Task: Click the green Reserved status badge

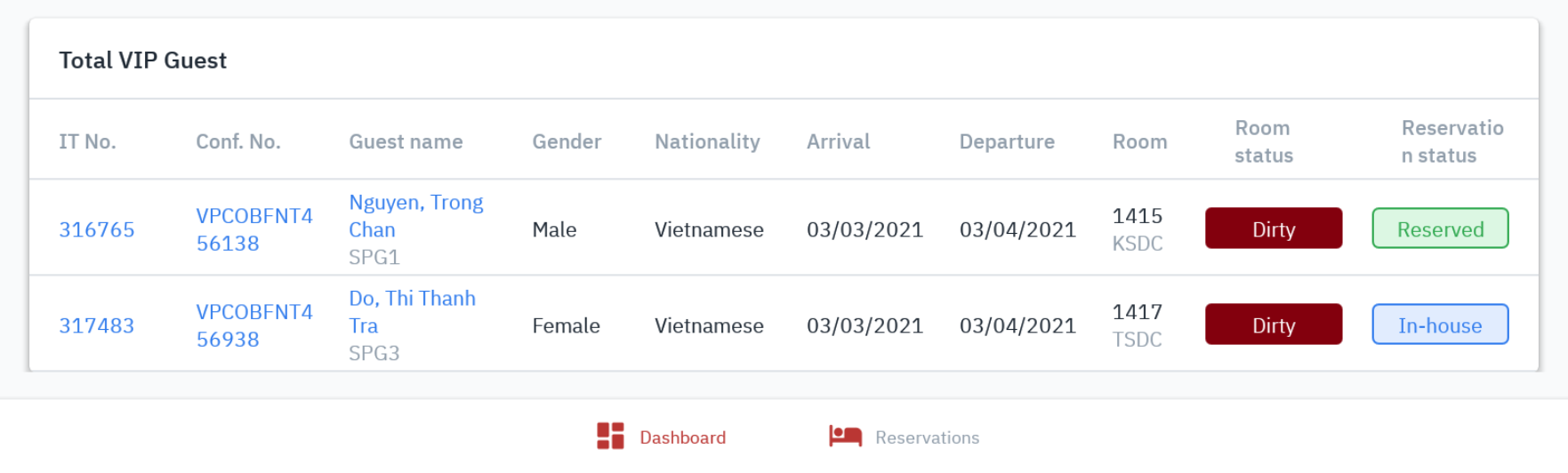Action: pos(1440,228)
